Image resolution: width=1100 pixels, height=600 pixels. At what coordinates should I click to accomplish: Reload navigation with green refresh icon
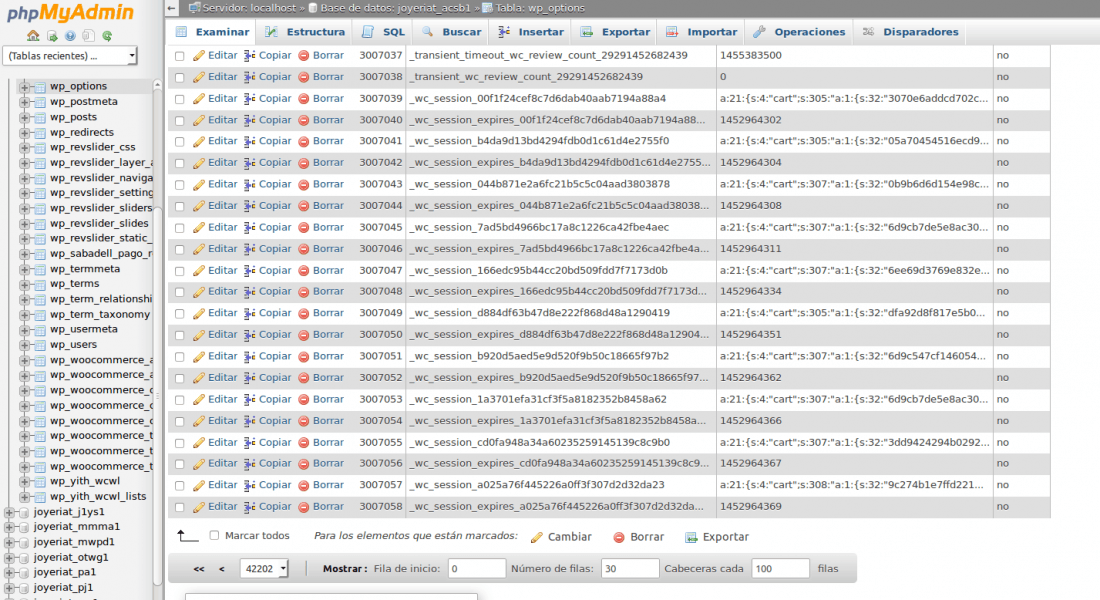[x=107, y=36]
